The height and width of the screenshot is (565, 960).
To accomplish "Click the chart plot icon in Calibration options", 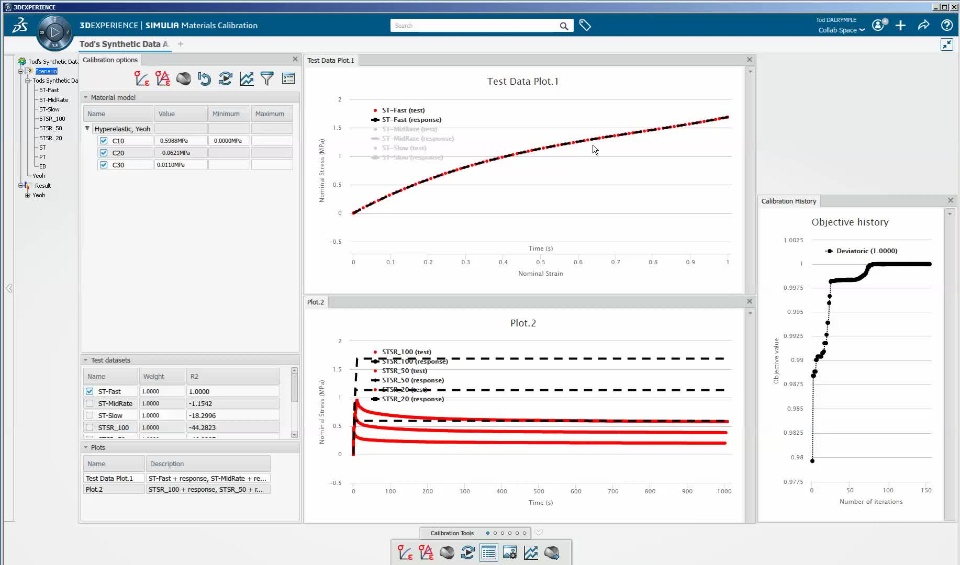I will tap(246, 78).
